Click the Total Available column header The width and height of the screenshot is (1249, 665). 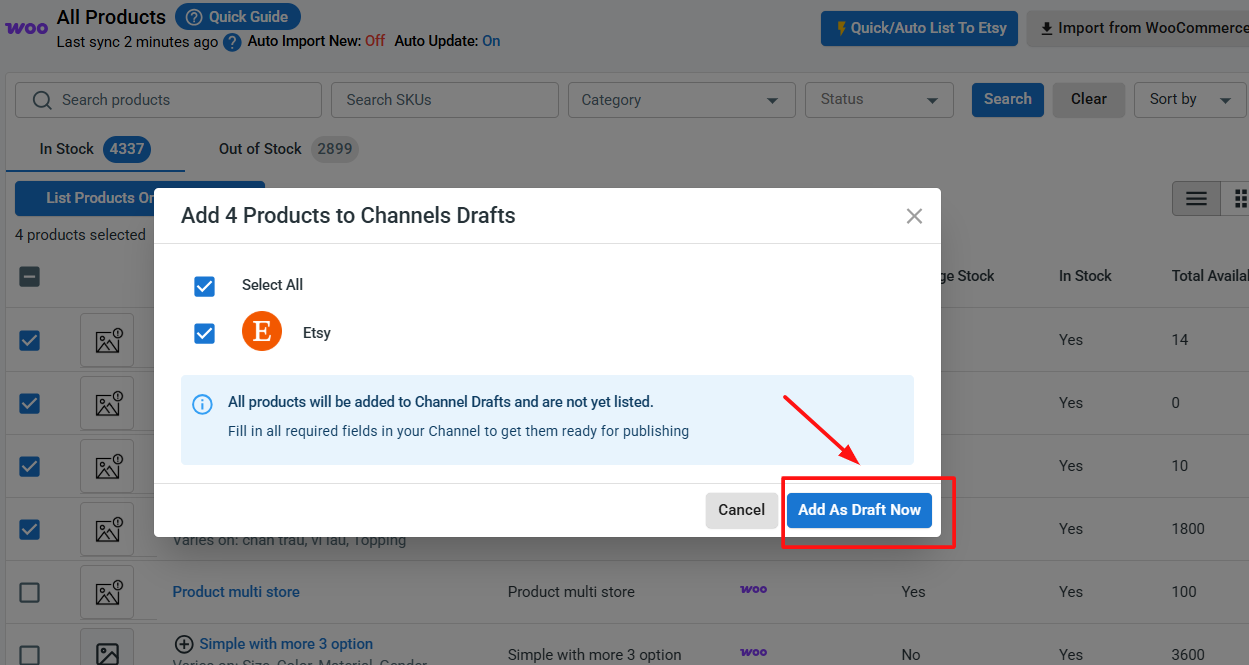click(x=1210, y=276)
